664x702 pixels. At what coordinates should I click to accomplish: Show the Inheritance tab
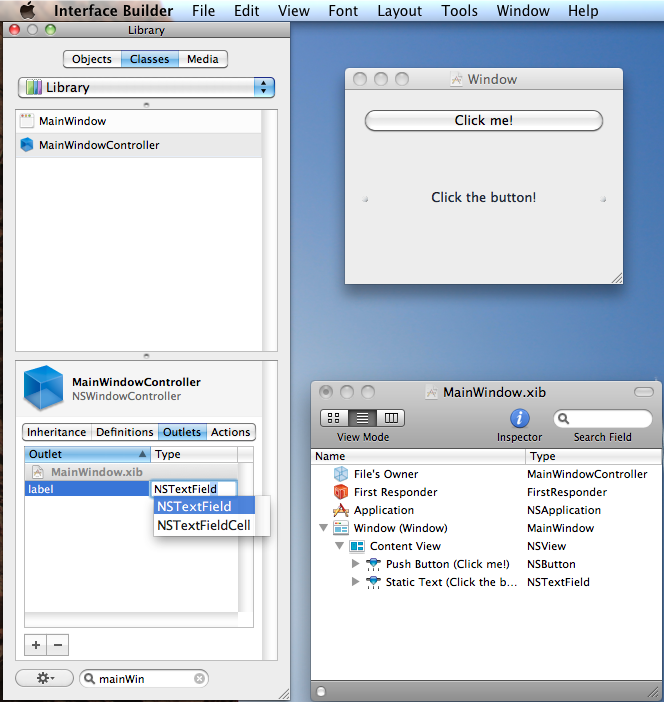click(56, 432)
